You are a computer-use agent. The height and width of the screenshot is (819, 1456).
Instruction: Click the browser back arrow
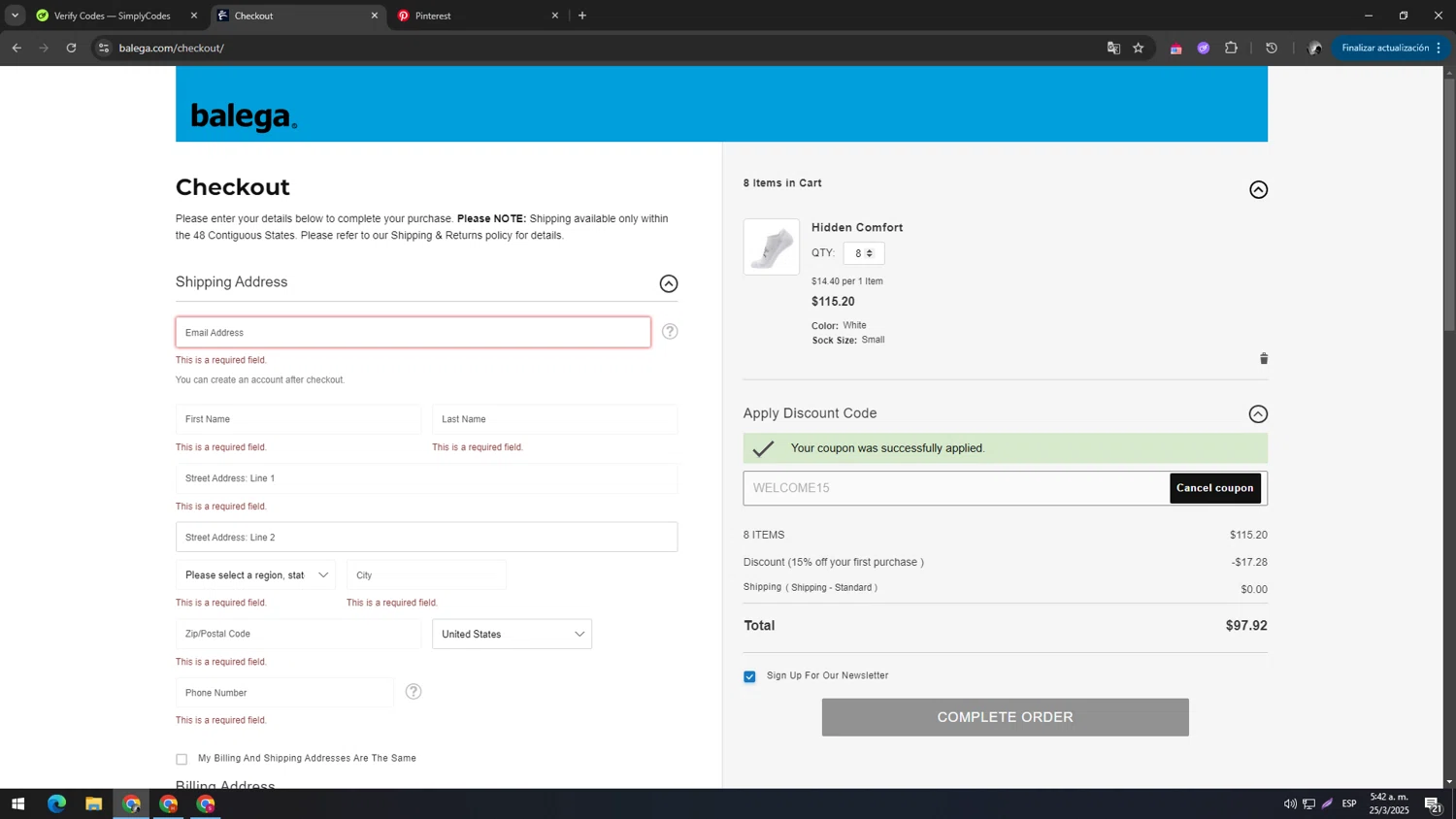17,48
